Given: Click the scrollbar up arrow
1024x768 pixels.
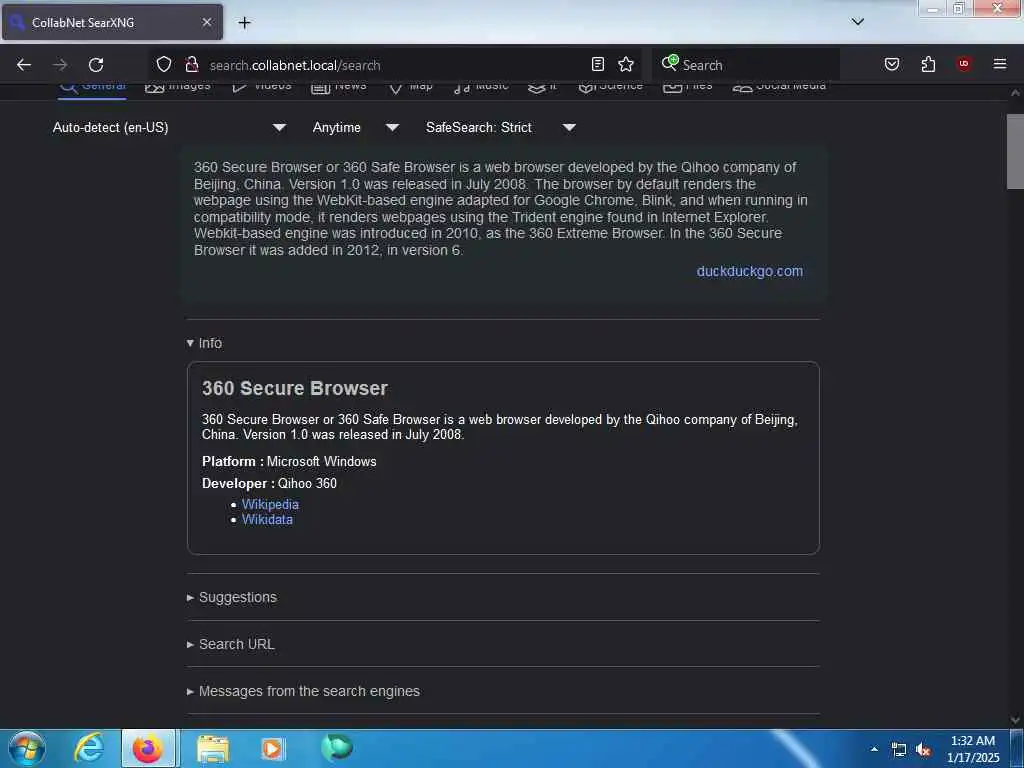Looking at the screenshot, I should (x=1016, y=93).
